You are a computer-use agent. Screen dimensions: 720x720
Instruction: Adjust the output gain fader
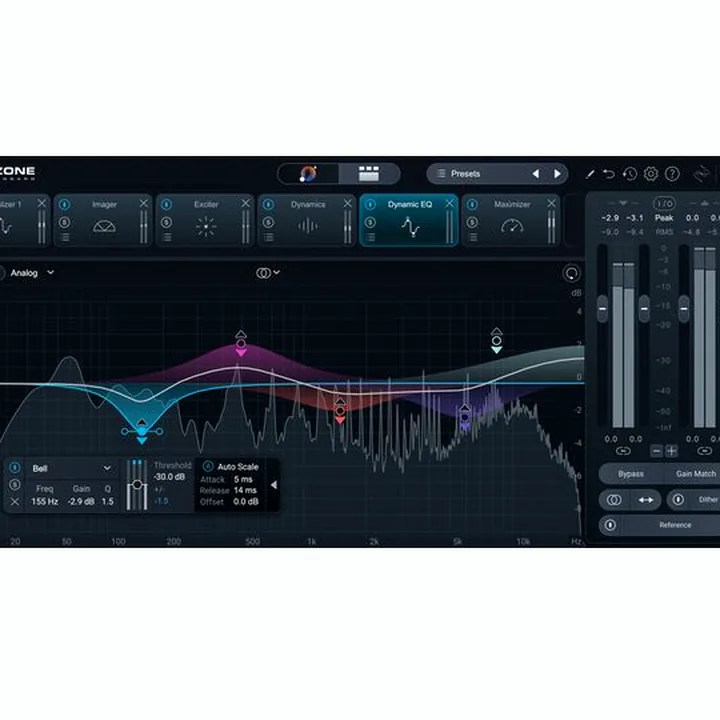coord(684,309)
